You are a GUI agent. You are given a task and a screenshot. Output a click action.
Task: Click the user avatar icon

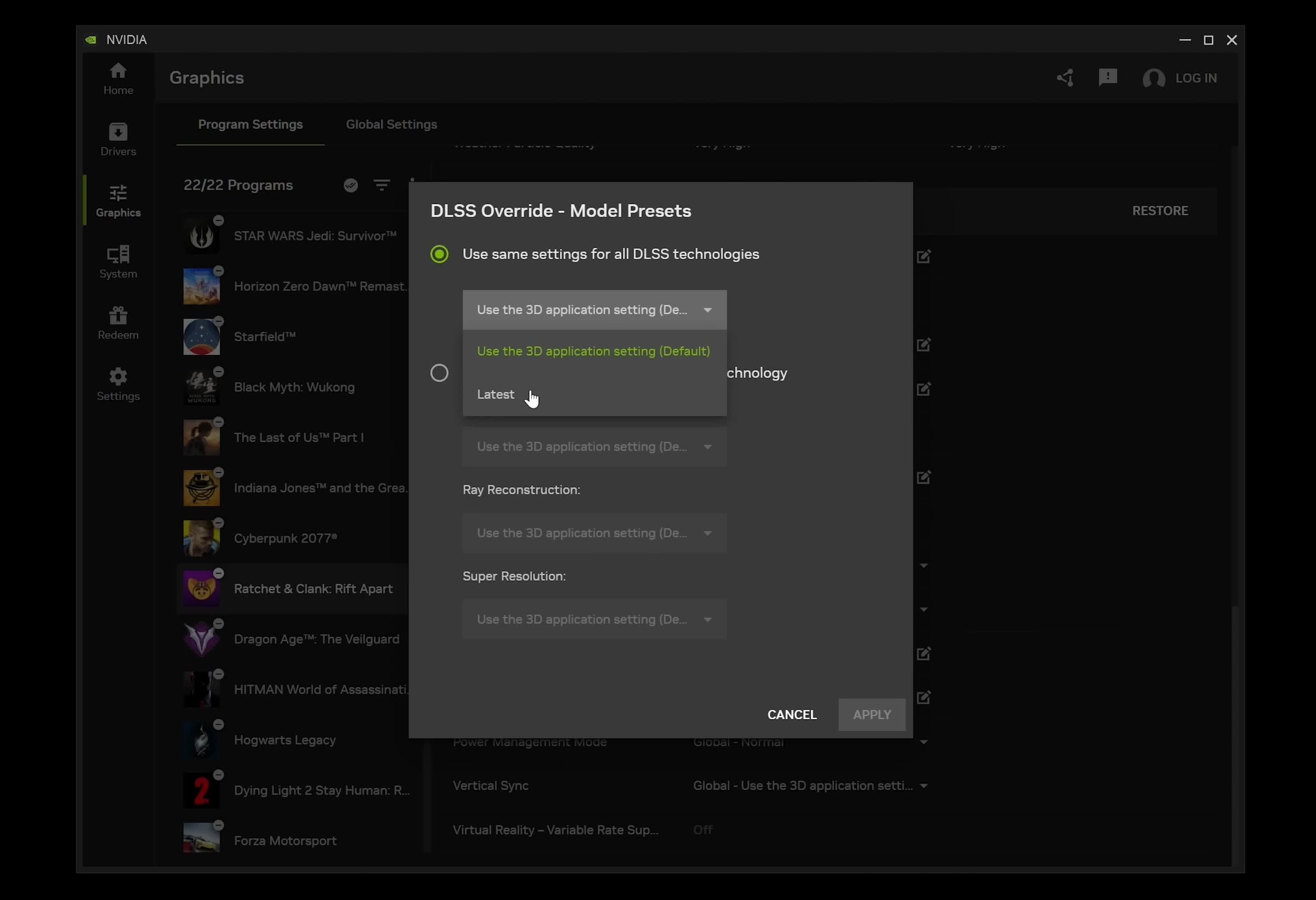point(1153,78)
